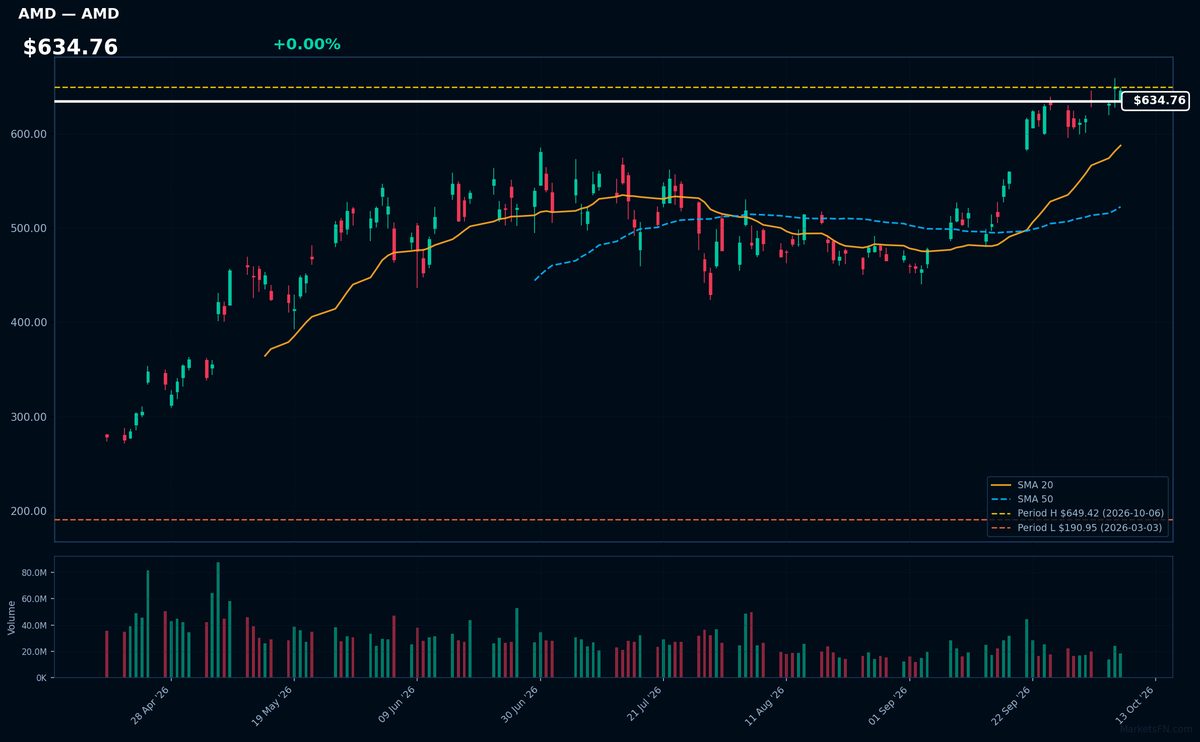Click the 19 May '26 date label

273,705
